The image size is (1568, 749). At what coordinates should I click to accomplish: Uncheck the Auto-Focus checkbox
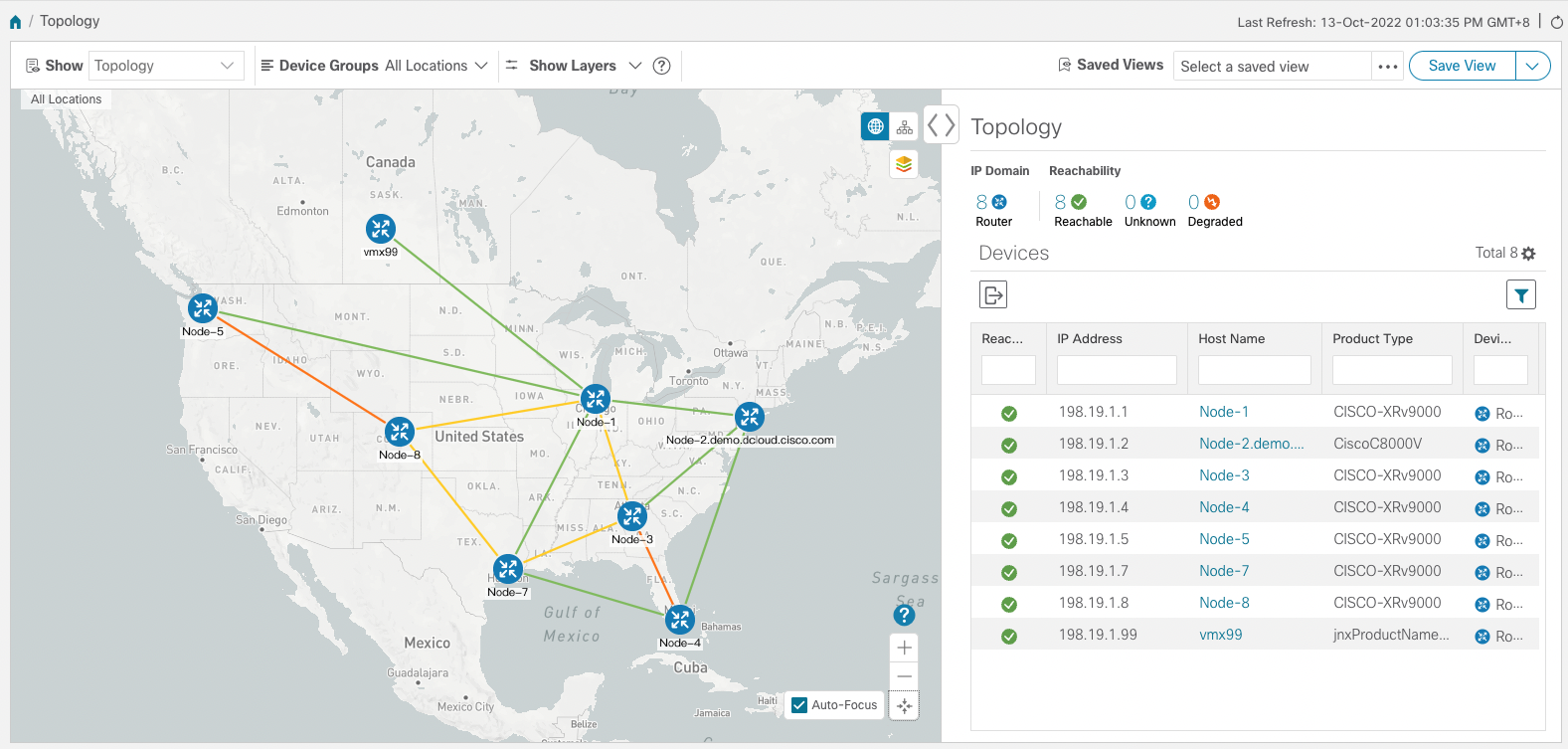pos(799,705)
